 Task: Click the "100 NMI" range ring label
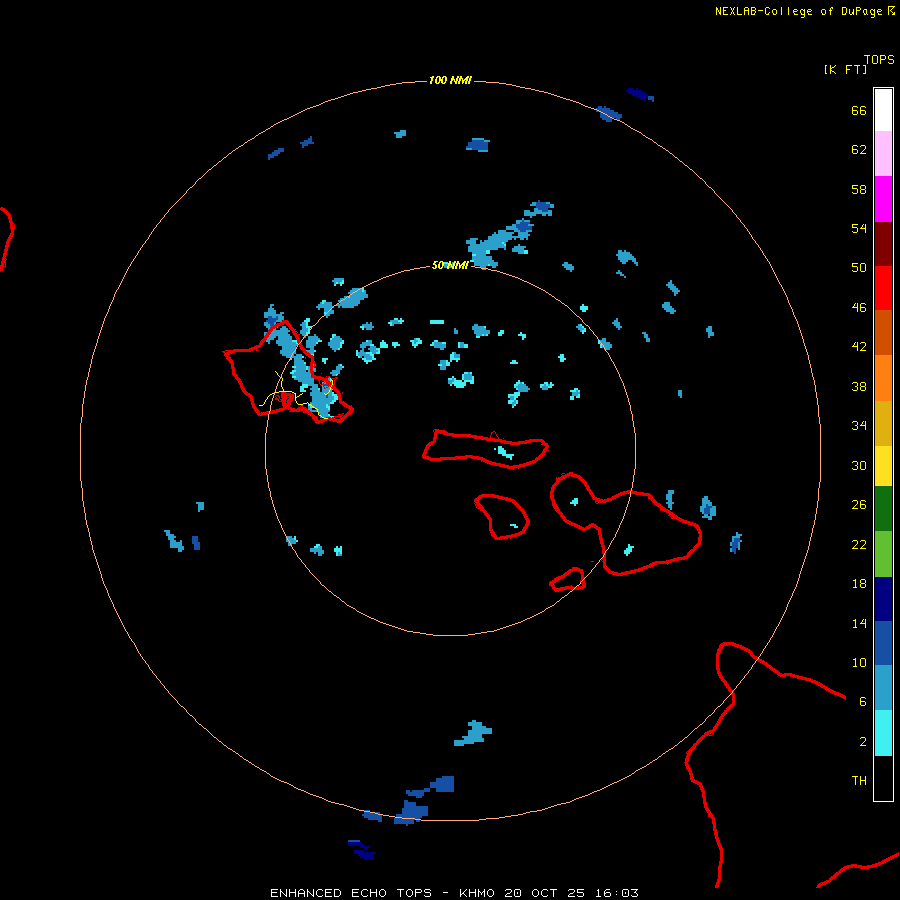point(450,80)
